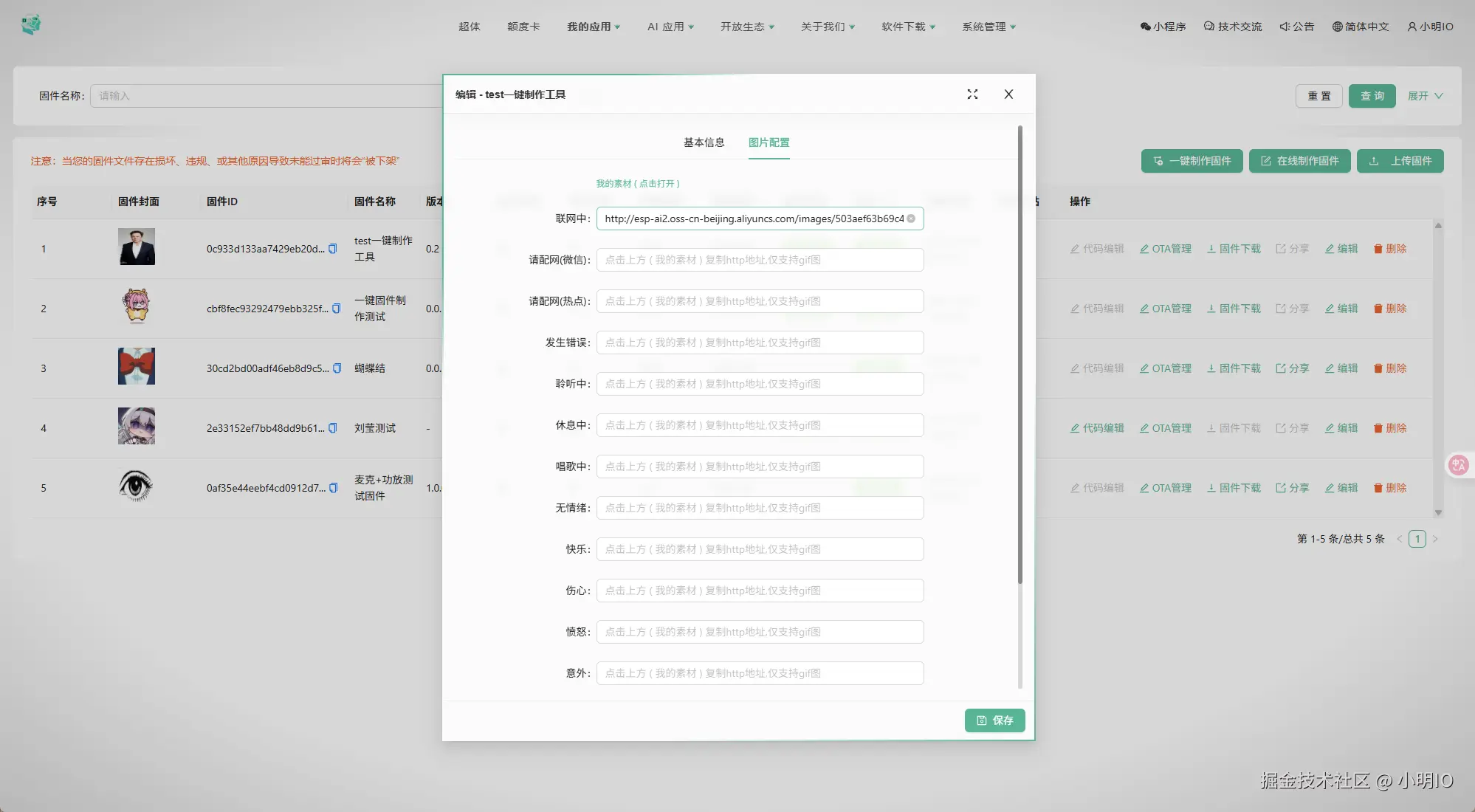Open 小程序 mini program link

[x=1163, y=27]
